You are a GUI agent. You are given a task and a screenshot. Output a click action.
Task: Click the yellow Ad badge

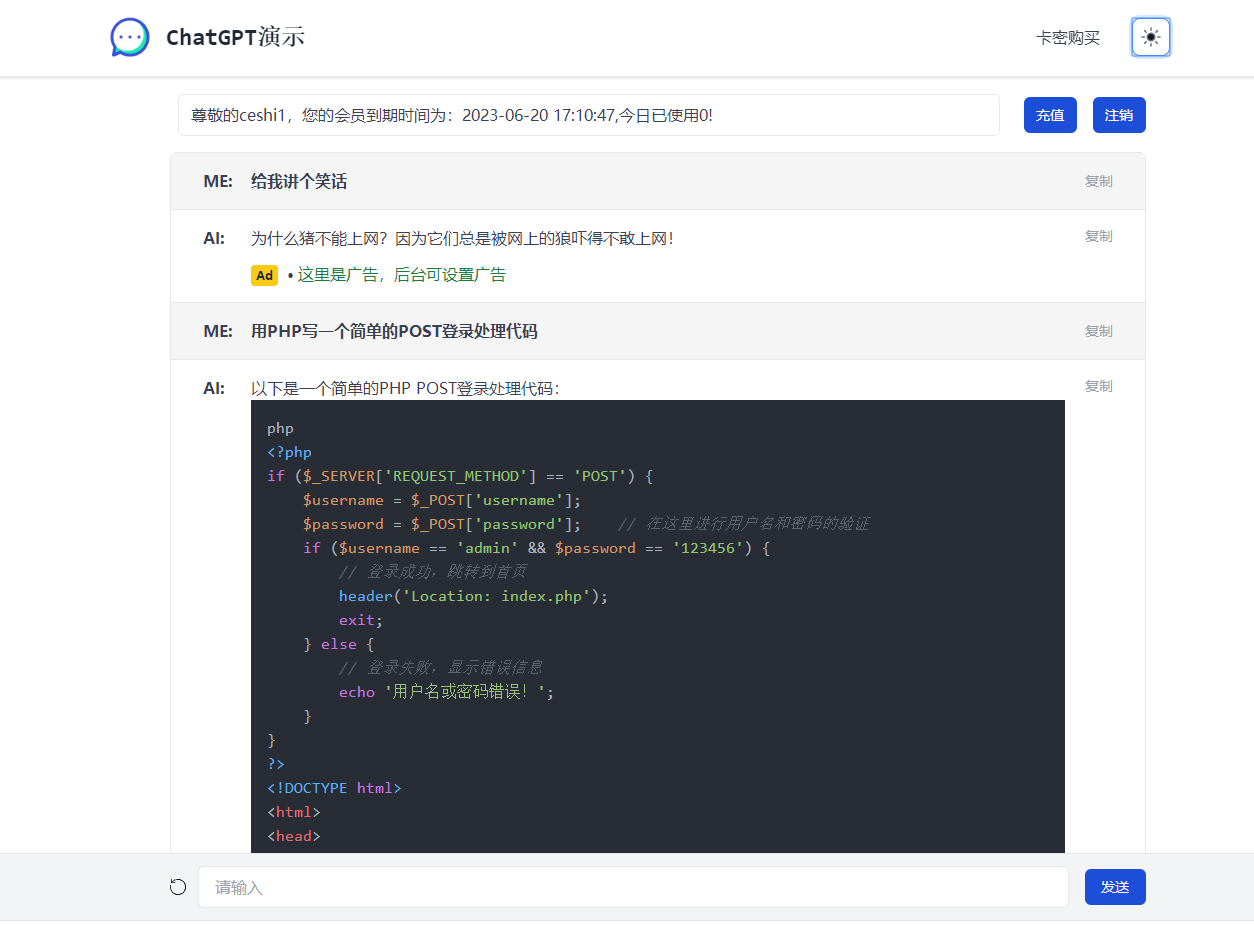pyautogui.click(x=264, y=276)
